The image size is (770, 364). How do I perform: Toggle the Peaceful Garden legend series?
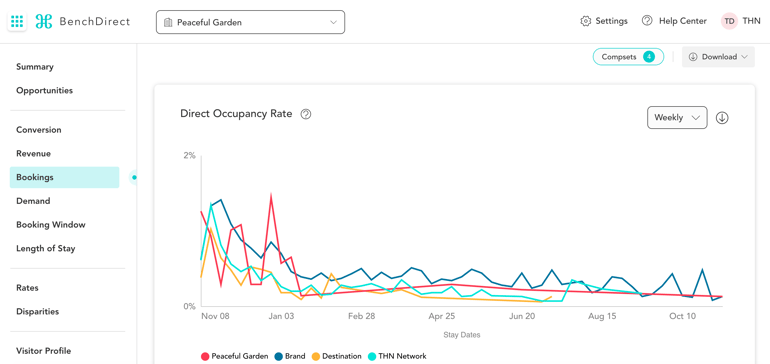tap(235, 356)
